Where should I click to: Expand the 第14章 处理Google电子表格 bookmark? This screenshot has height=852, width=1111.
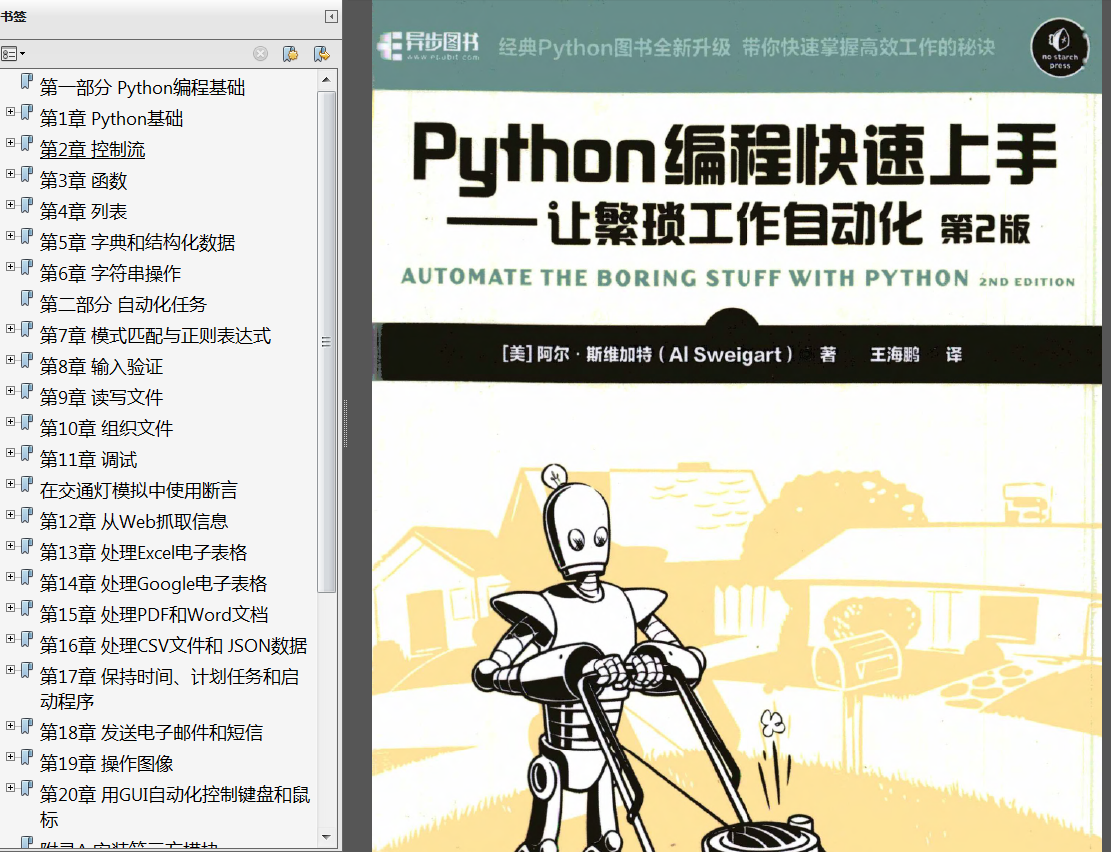pyautogui.click(x=10, y=577)
